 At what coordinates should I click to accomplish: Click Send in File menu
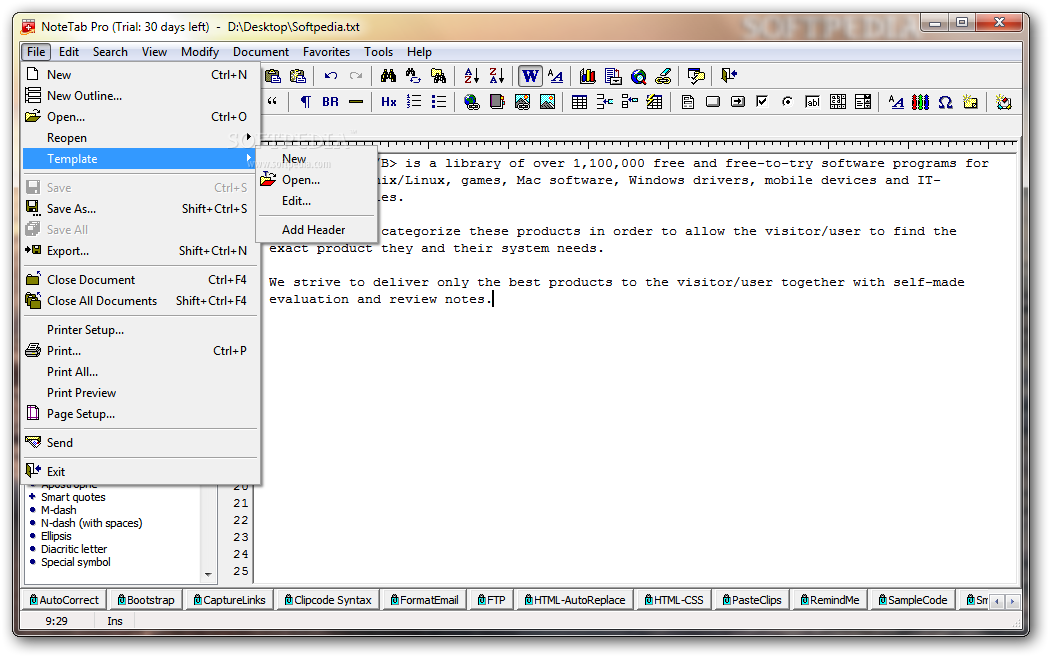(x=141, y=443)
